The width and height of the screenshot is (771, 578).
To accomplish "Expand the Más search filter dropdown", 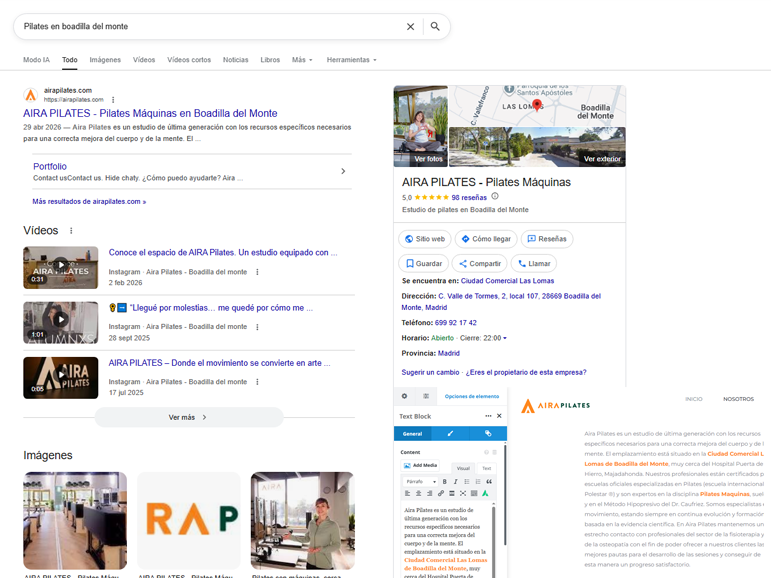I will click(302, 60).
